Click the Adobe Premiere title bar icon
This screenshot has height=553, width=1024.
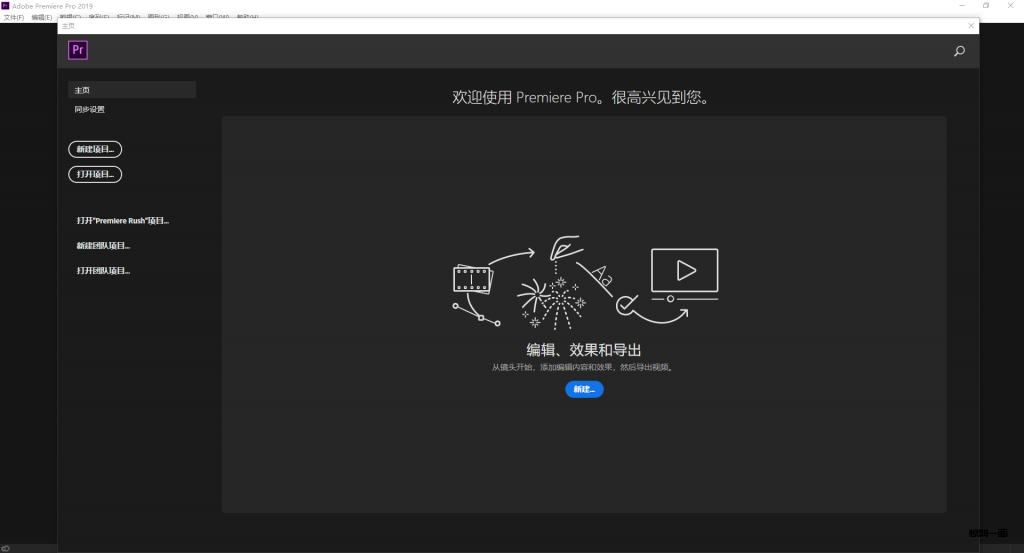pos(6,5)
